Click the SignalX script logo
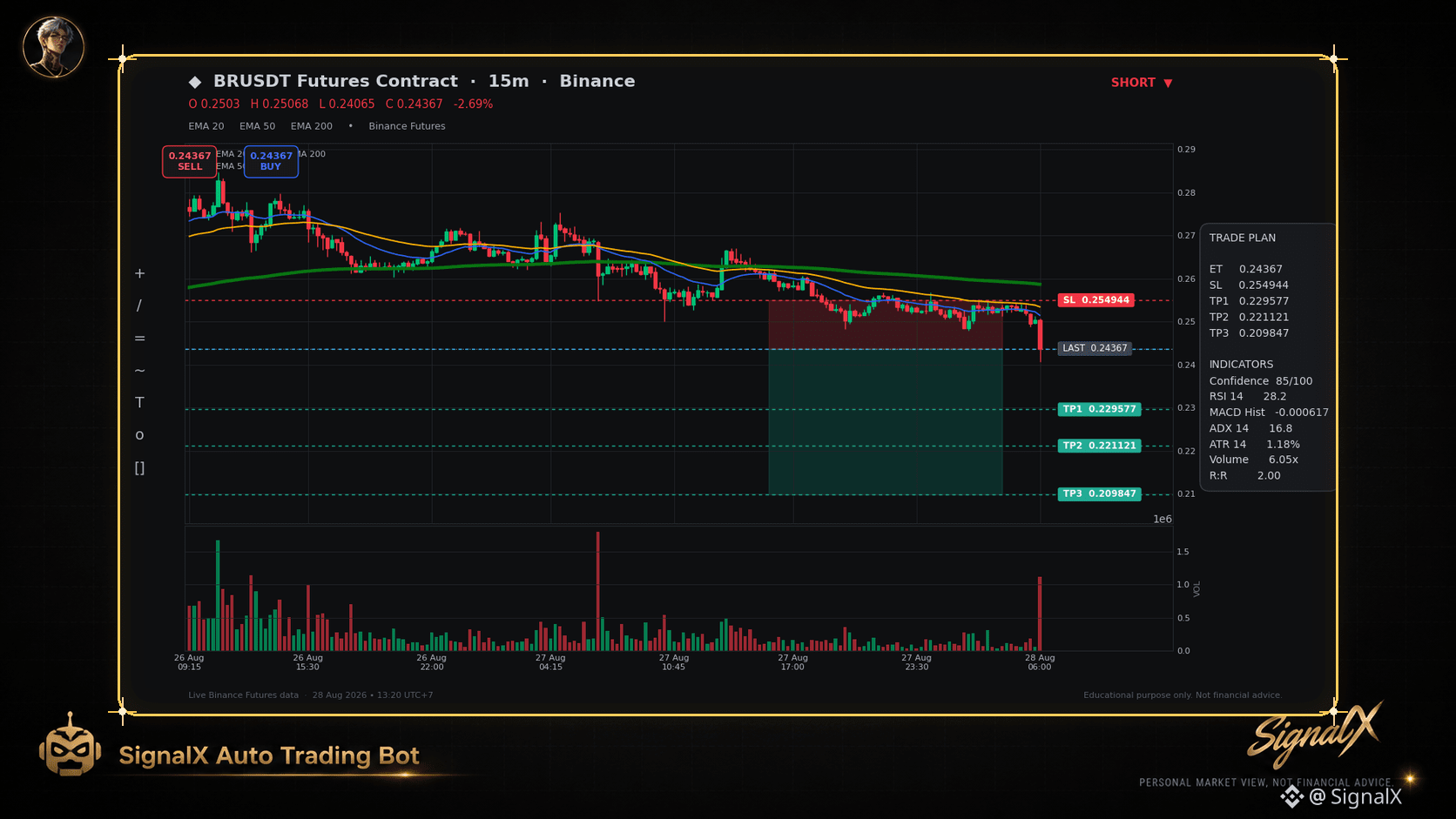Screen dimensions: 1456x819 1315,734
